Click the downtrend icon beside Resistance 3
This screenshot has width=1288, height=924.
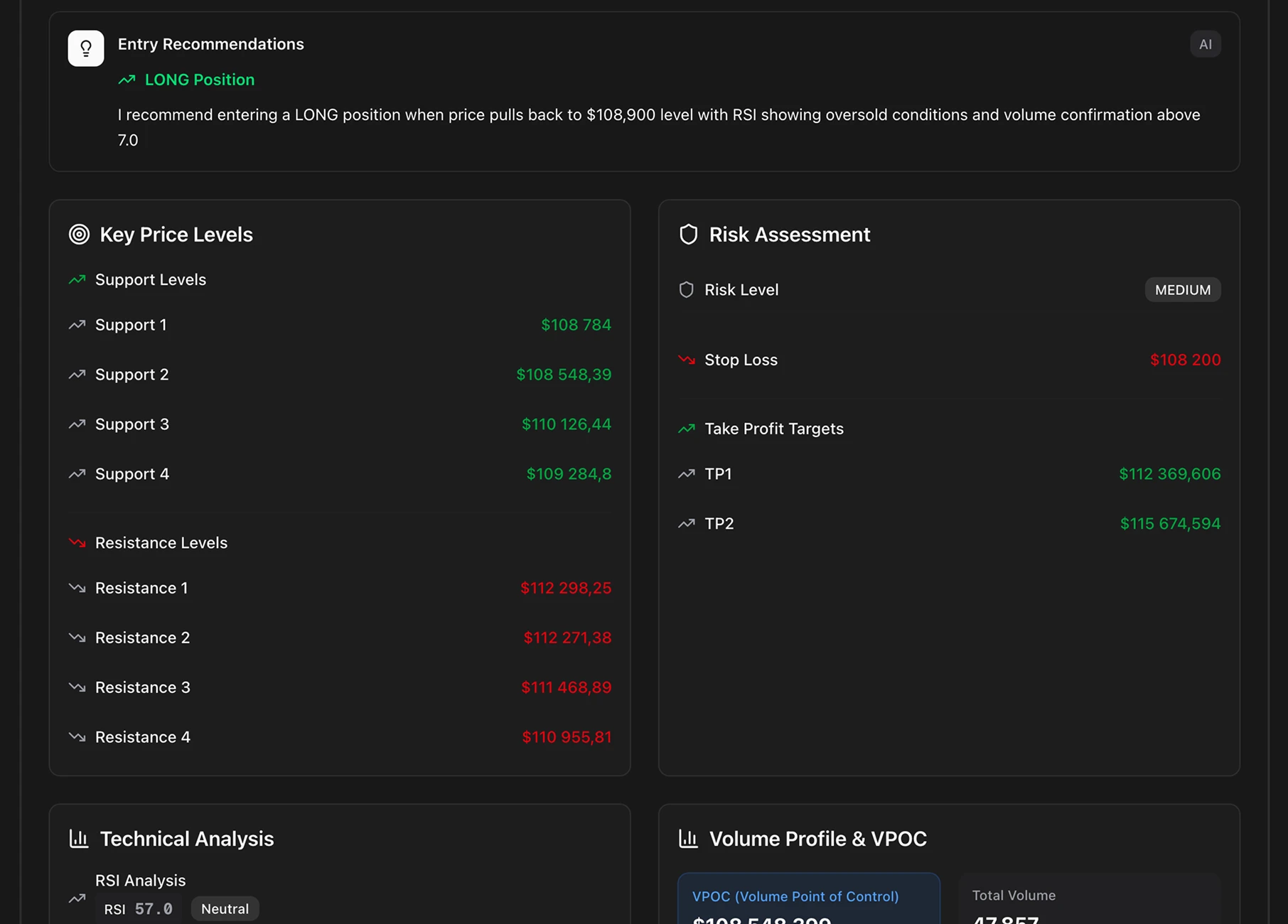77,687
